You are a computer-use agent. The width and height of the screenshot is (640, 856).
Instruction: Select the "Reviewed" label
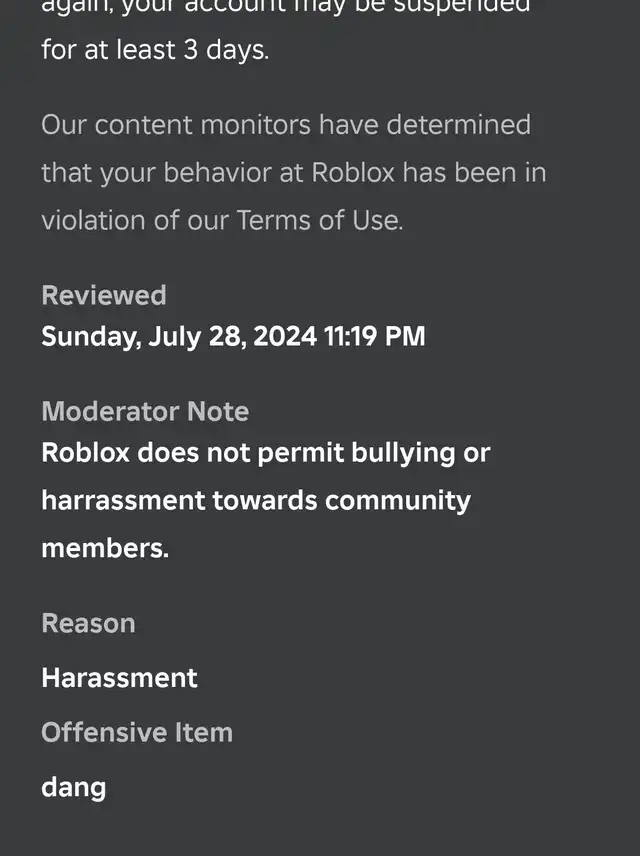pyautogui.click(x=103, y=295)
